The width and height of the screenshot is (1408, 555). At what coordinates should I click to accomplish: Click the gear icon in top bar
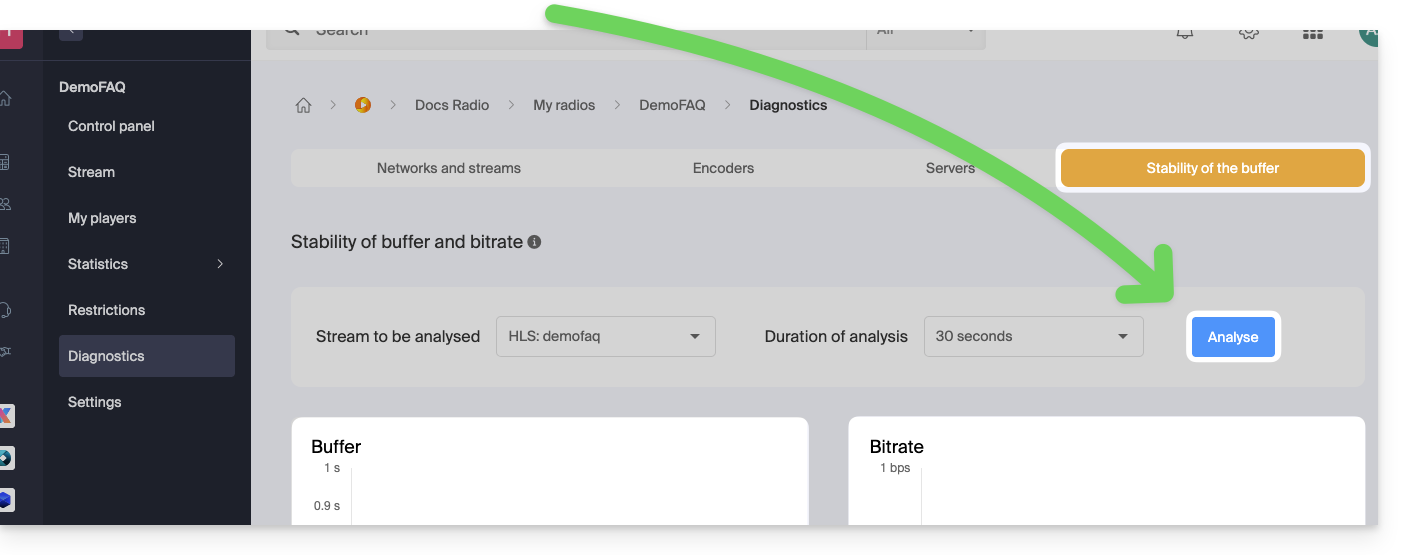(1248, 33)
